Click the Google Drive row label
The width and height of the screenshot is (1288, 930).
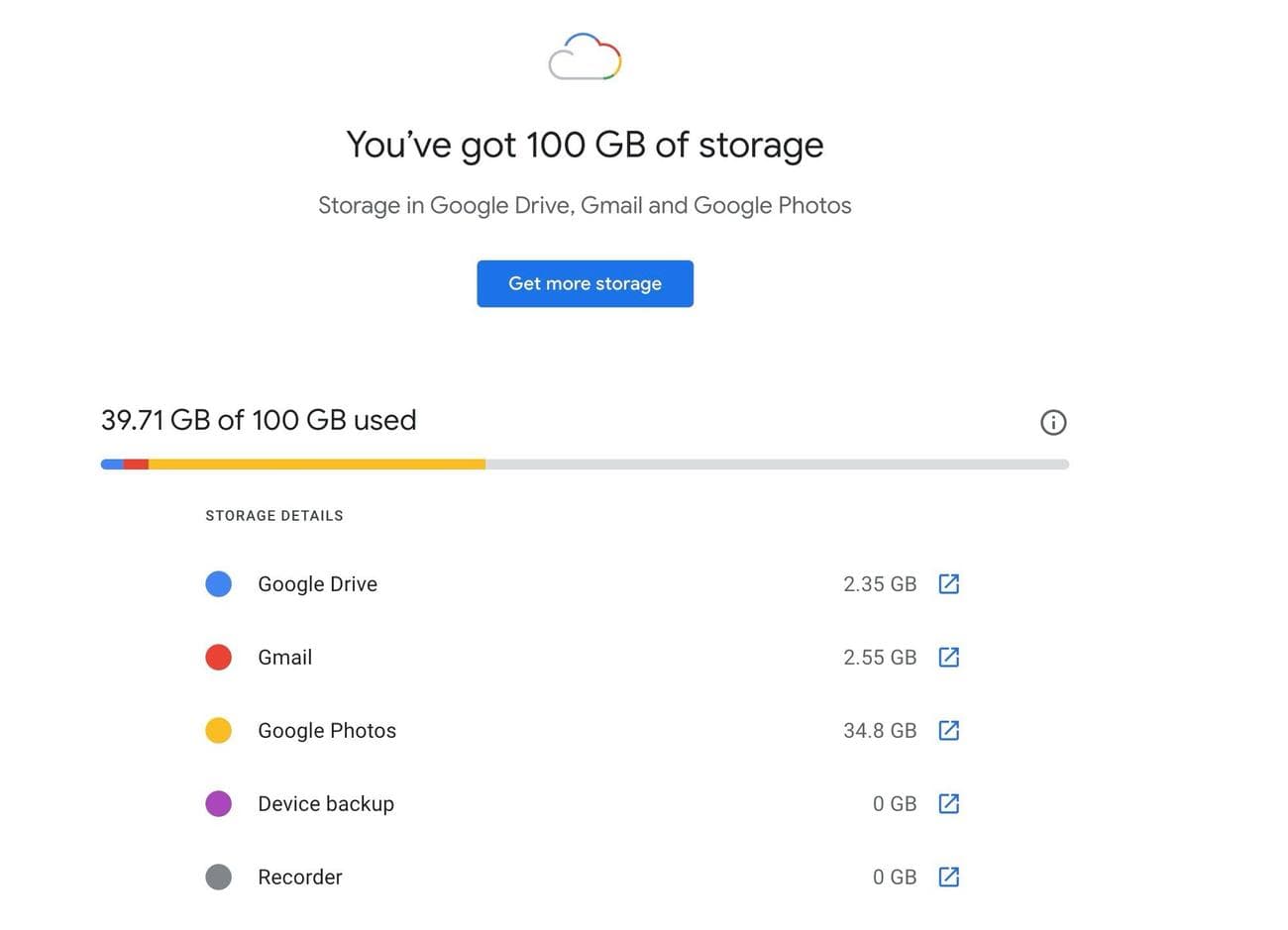317,583
